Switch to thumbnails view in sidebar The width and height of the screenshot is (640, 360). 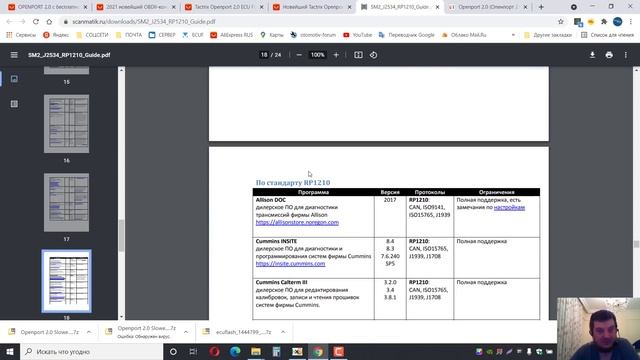pyautogui.click(x=14, y=78)
